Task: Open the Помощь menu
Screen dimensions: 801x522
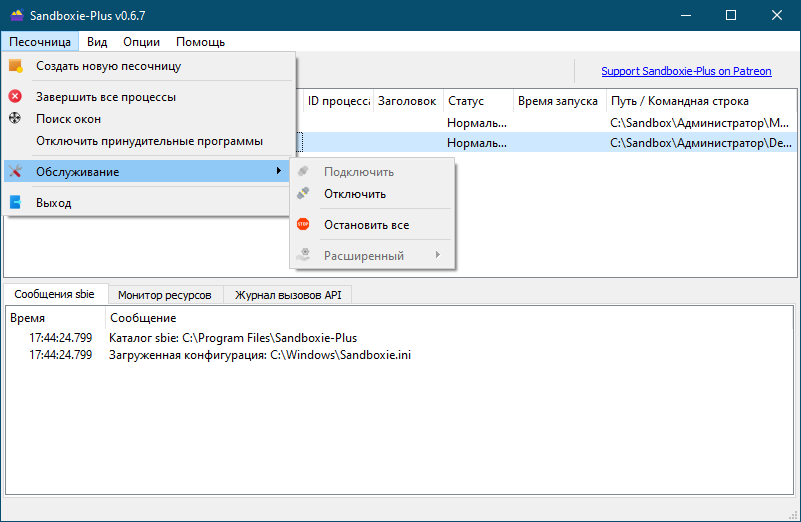Action: coord(200,42)
